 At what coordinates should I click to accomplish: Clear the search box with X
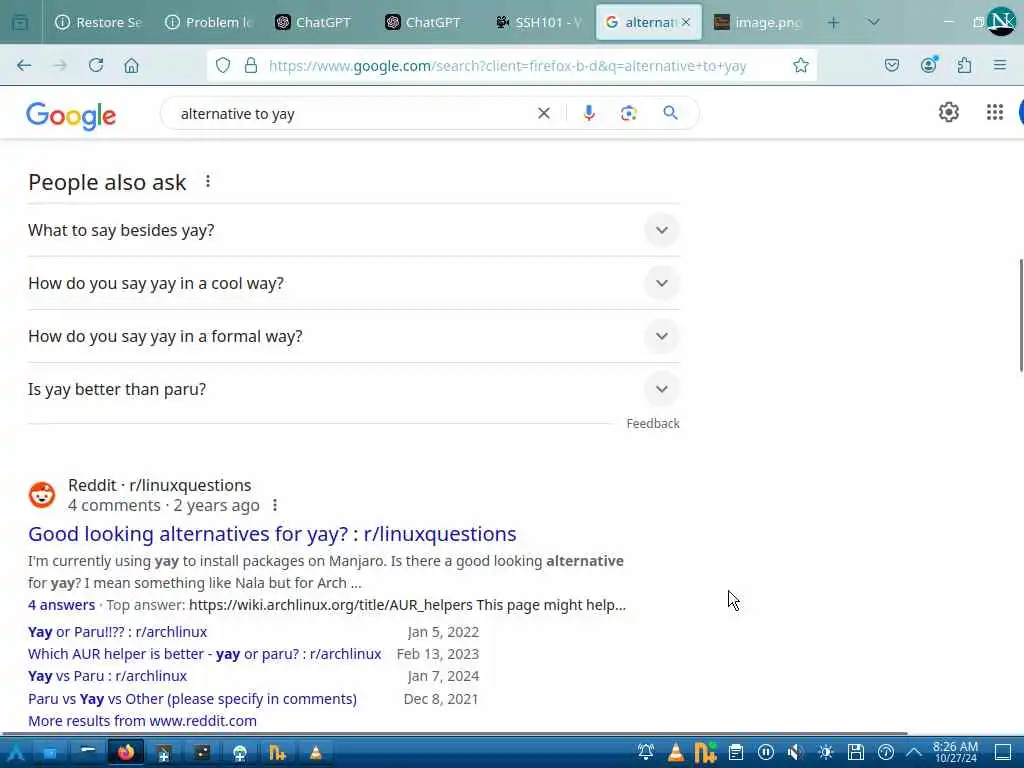543,114
